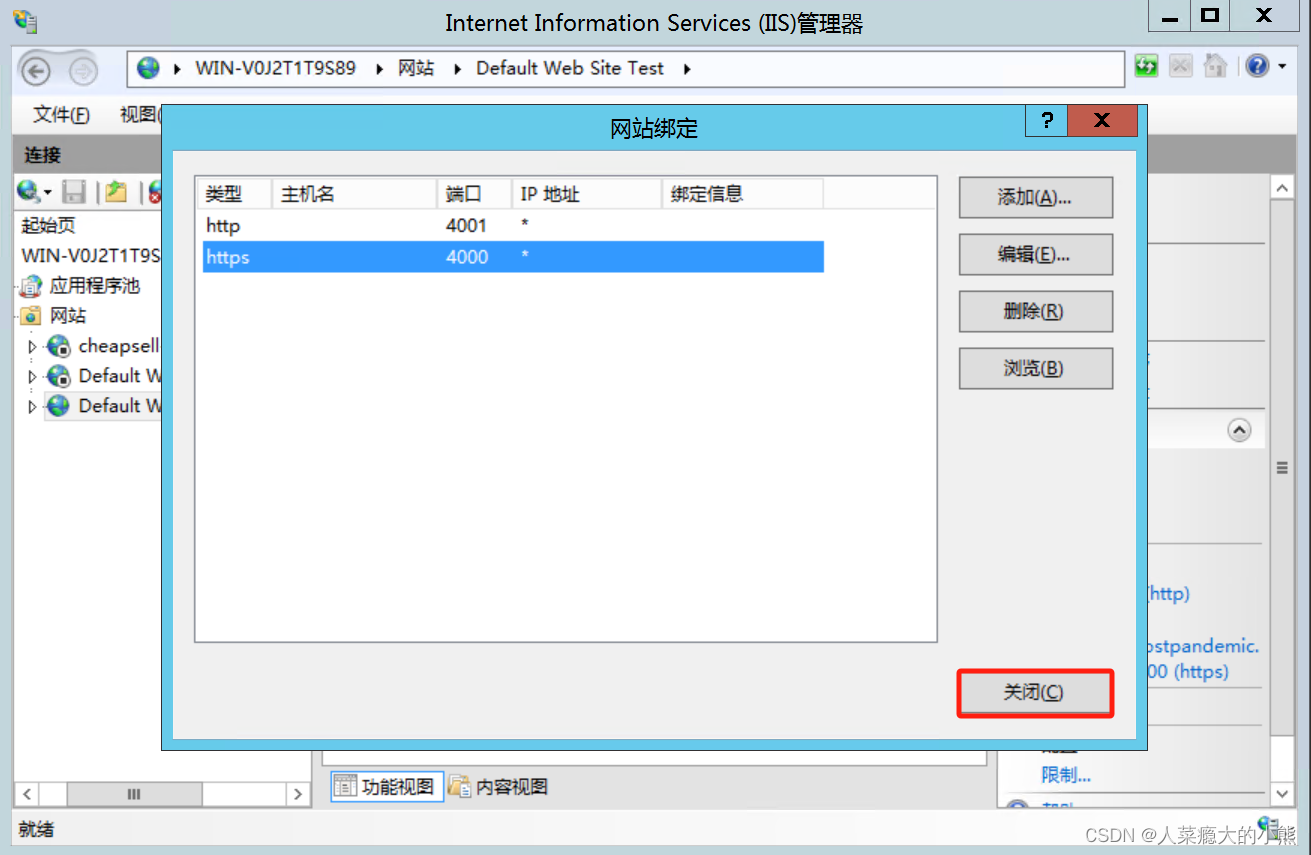The height and width of the screenshot is (855, 1311).
Task: Sort by the 端口 column header
Action: tap(474, 194)
